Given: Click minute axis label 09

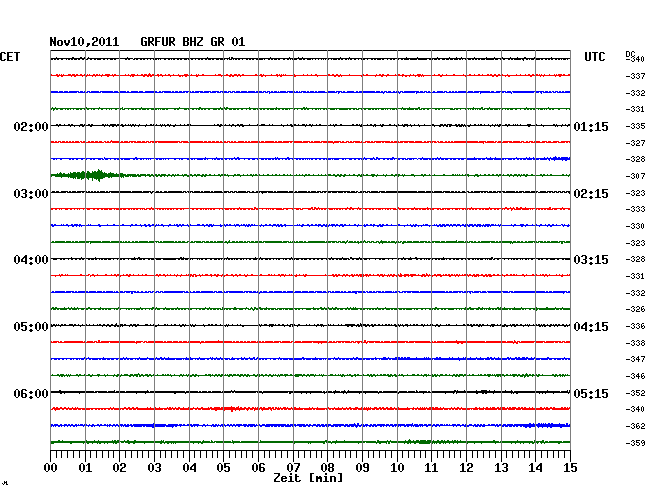Looking at the screenshot, I should pos(362,468).
